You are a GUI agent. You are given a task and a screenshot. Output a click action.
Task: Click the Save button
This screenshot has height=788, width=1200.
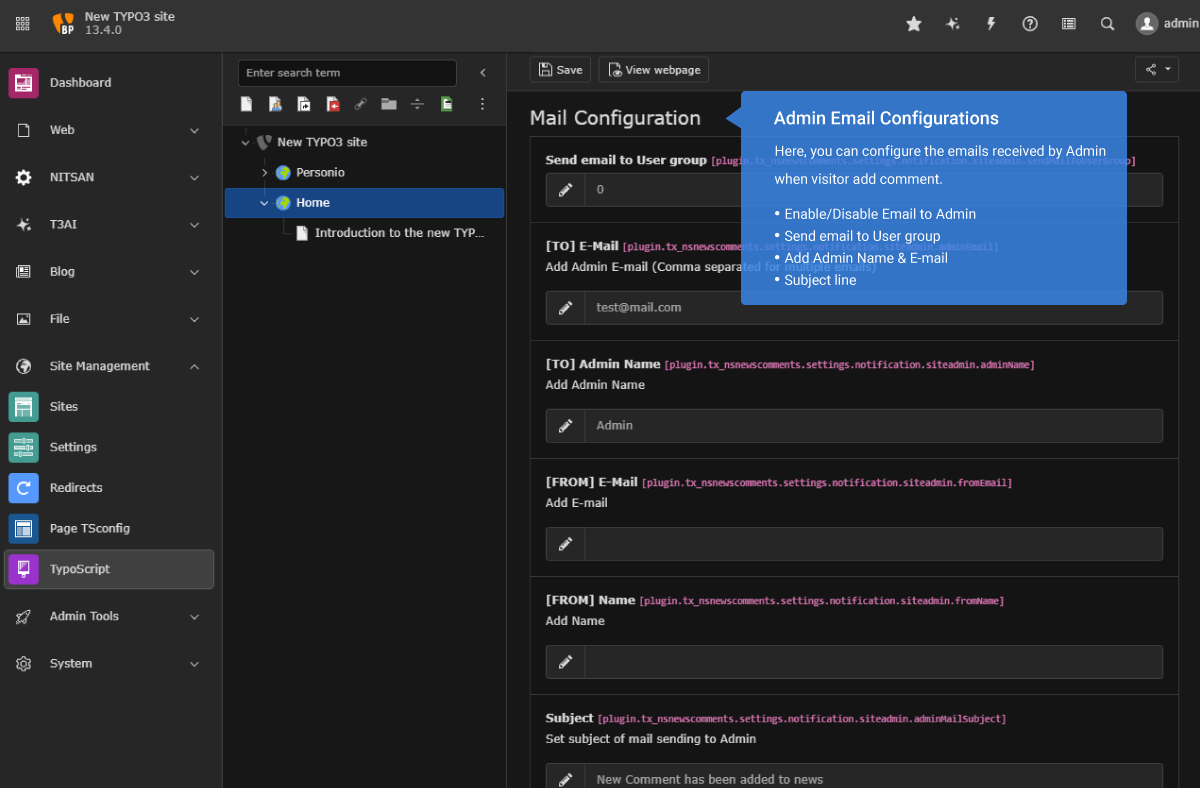(560, 70)
